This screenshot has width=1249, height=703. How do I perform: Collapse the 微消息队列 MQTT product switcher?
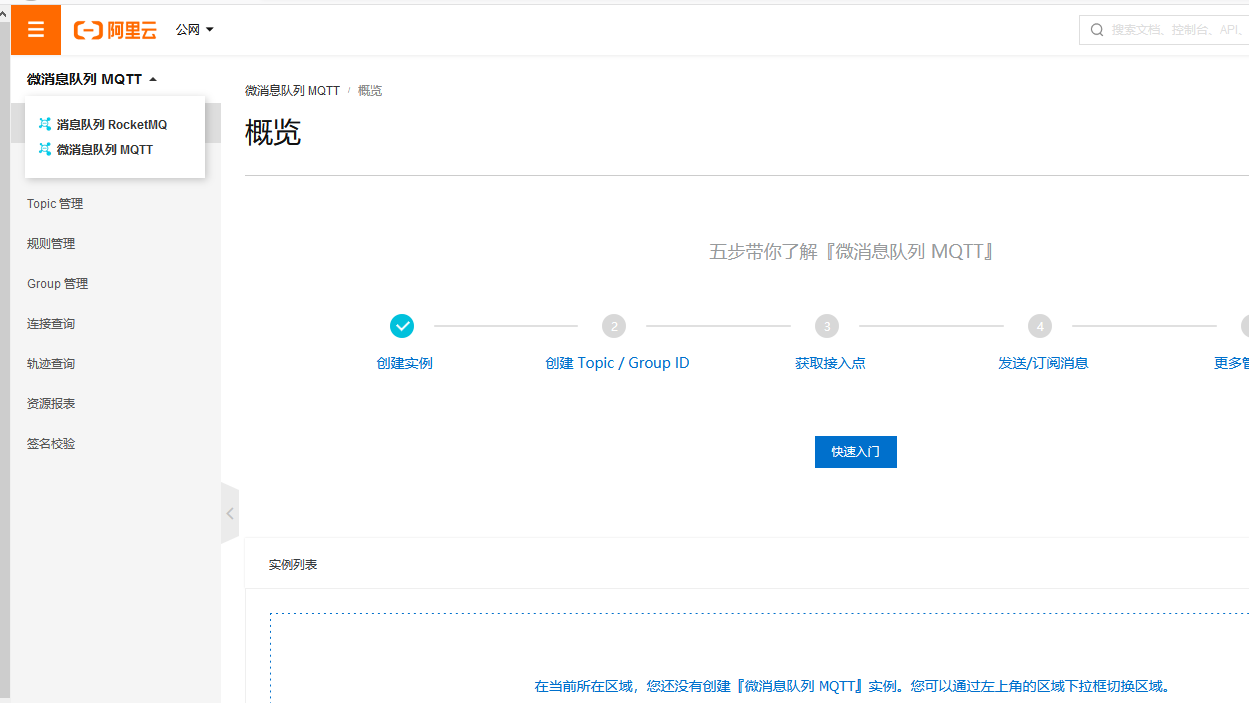[x=92, y=79]
